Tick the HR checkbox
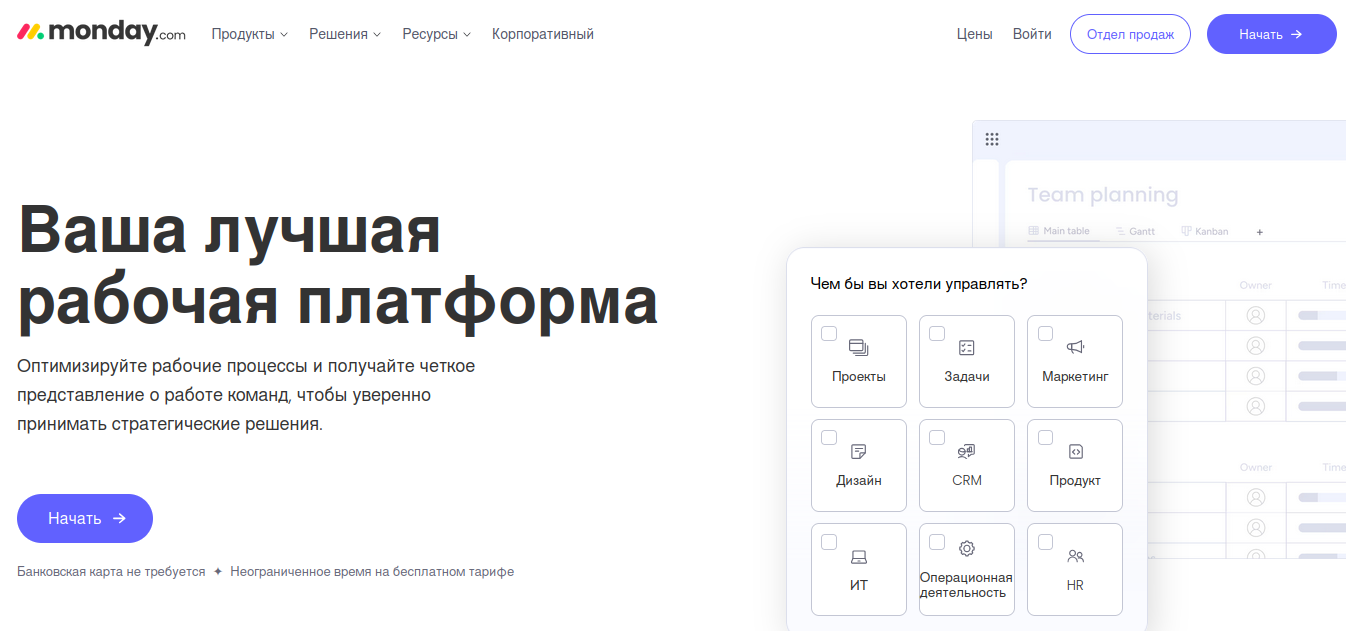 point(1045,542)
